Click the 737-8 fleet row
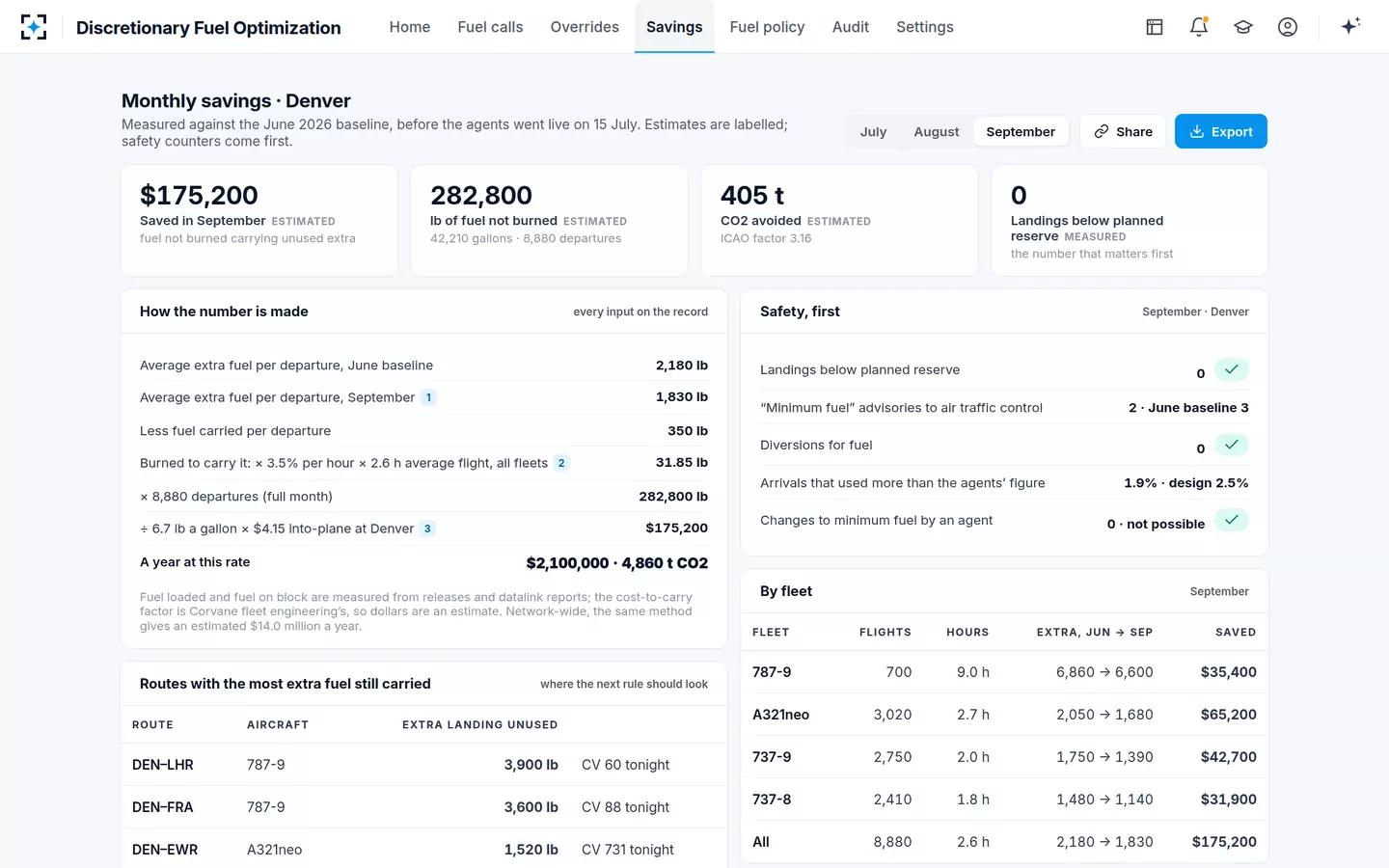The width and height of the screenshot is (1389, 868). pyautogui.click(x=1004, y=800)
